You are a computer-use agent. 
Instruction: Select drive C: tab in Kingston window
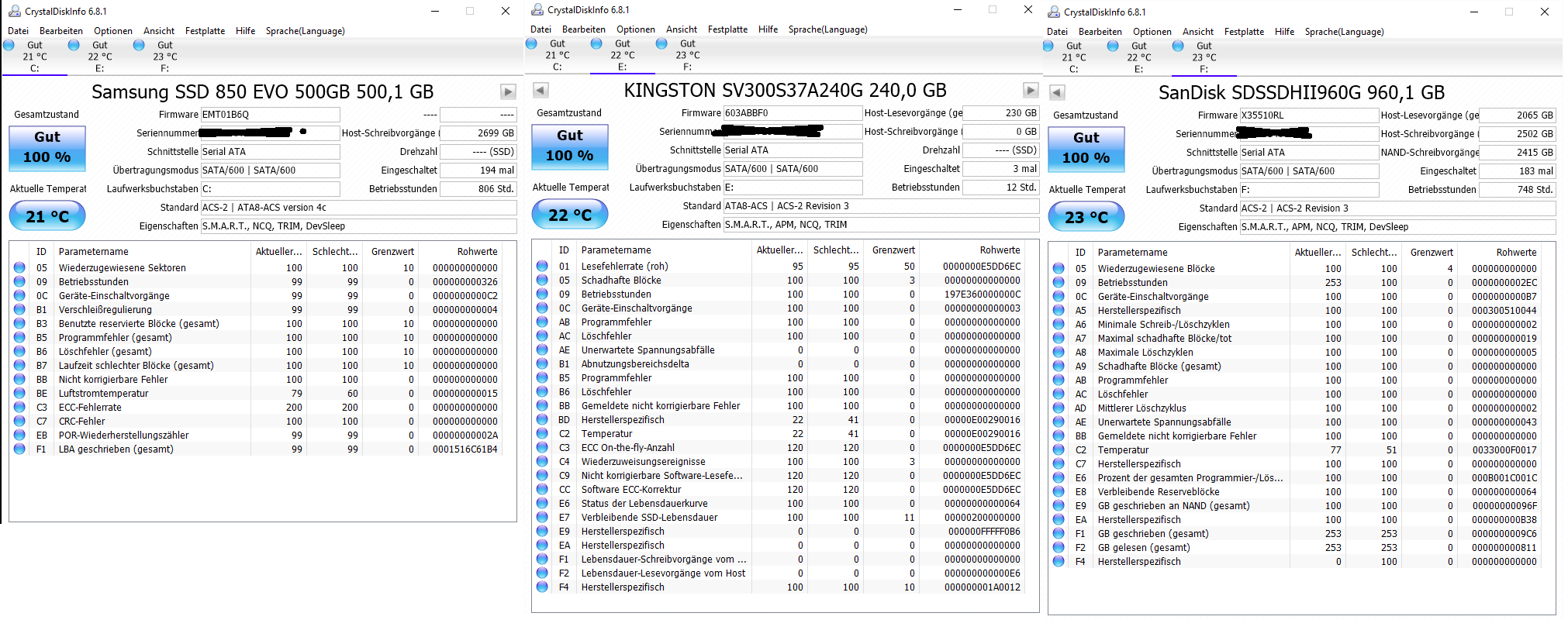(557, 55)
